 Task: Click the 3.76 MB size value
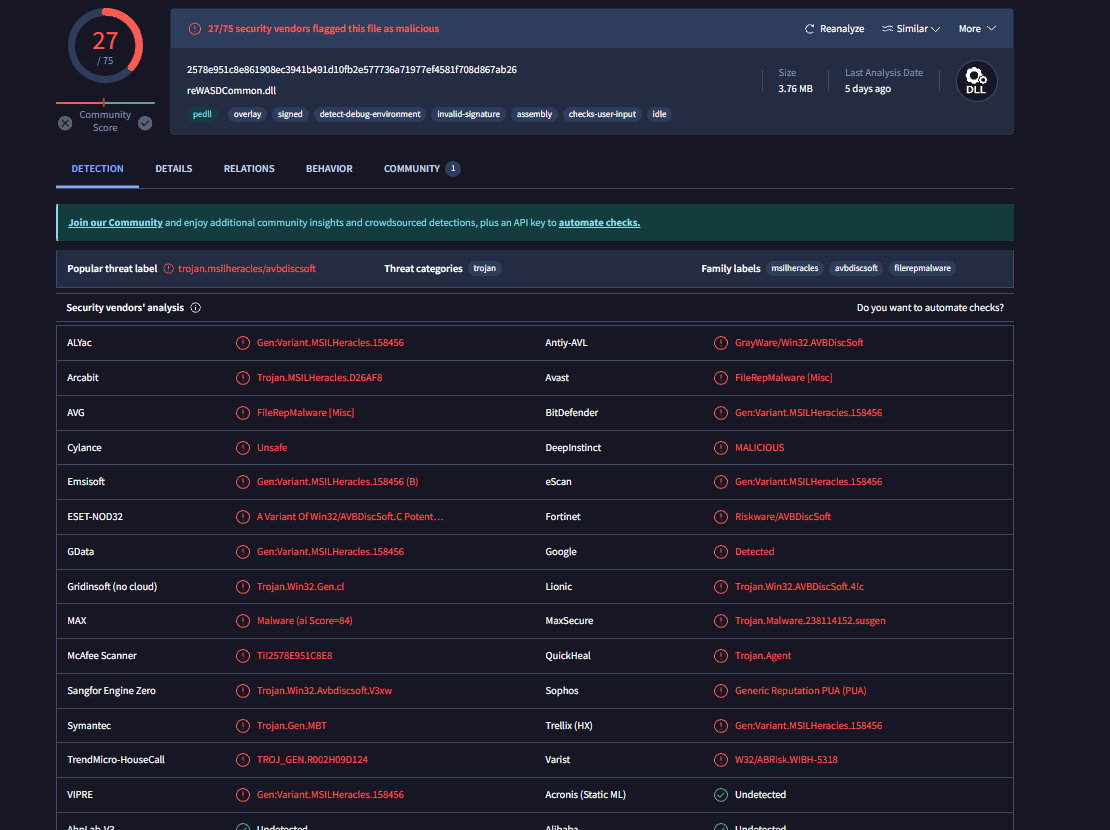795,89
